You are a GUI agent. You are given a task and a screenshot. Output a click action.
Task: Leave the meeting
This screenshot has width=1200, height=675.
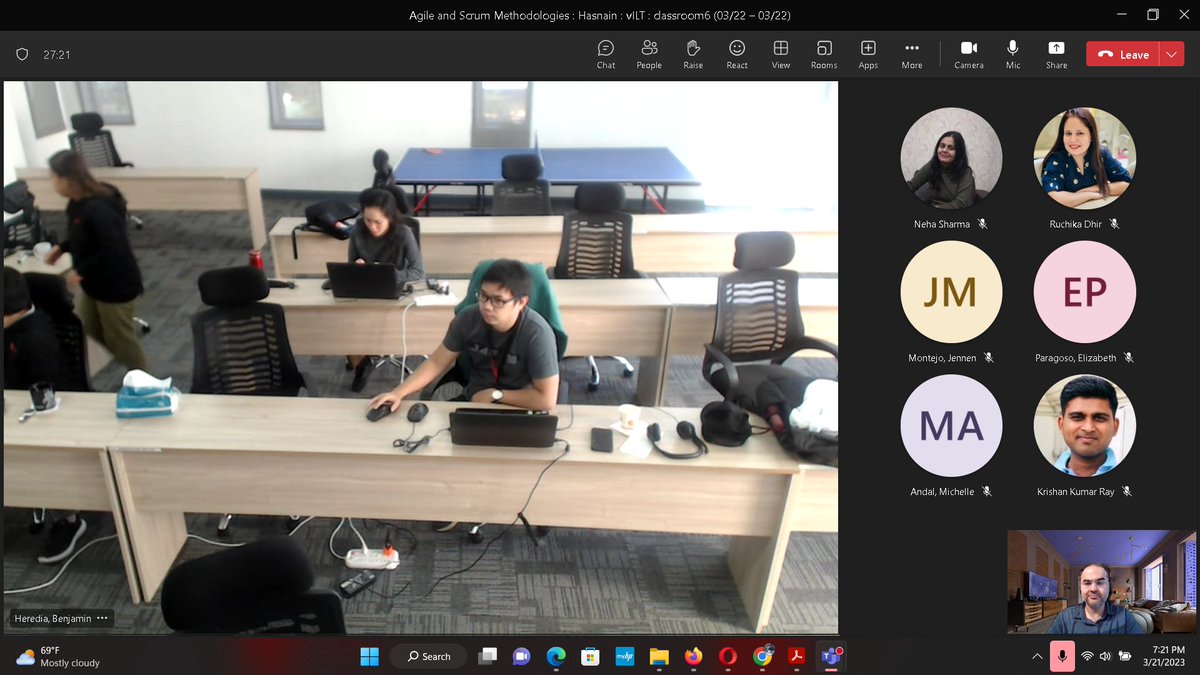pyautogui.click(x=1123, y=55)
